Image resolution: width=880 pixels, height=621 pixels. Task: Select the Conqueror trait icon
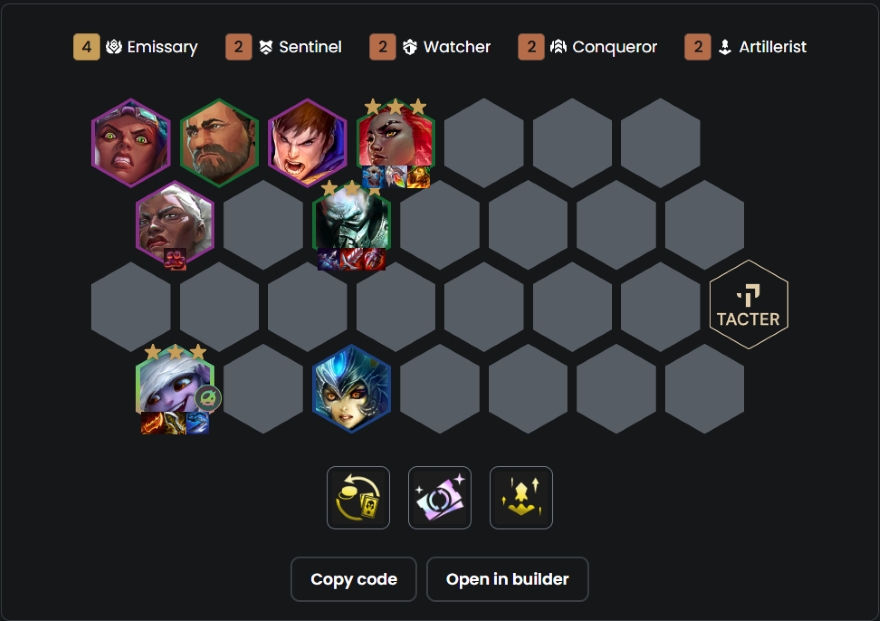pyautogui.click(x=558, y=47)
